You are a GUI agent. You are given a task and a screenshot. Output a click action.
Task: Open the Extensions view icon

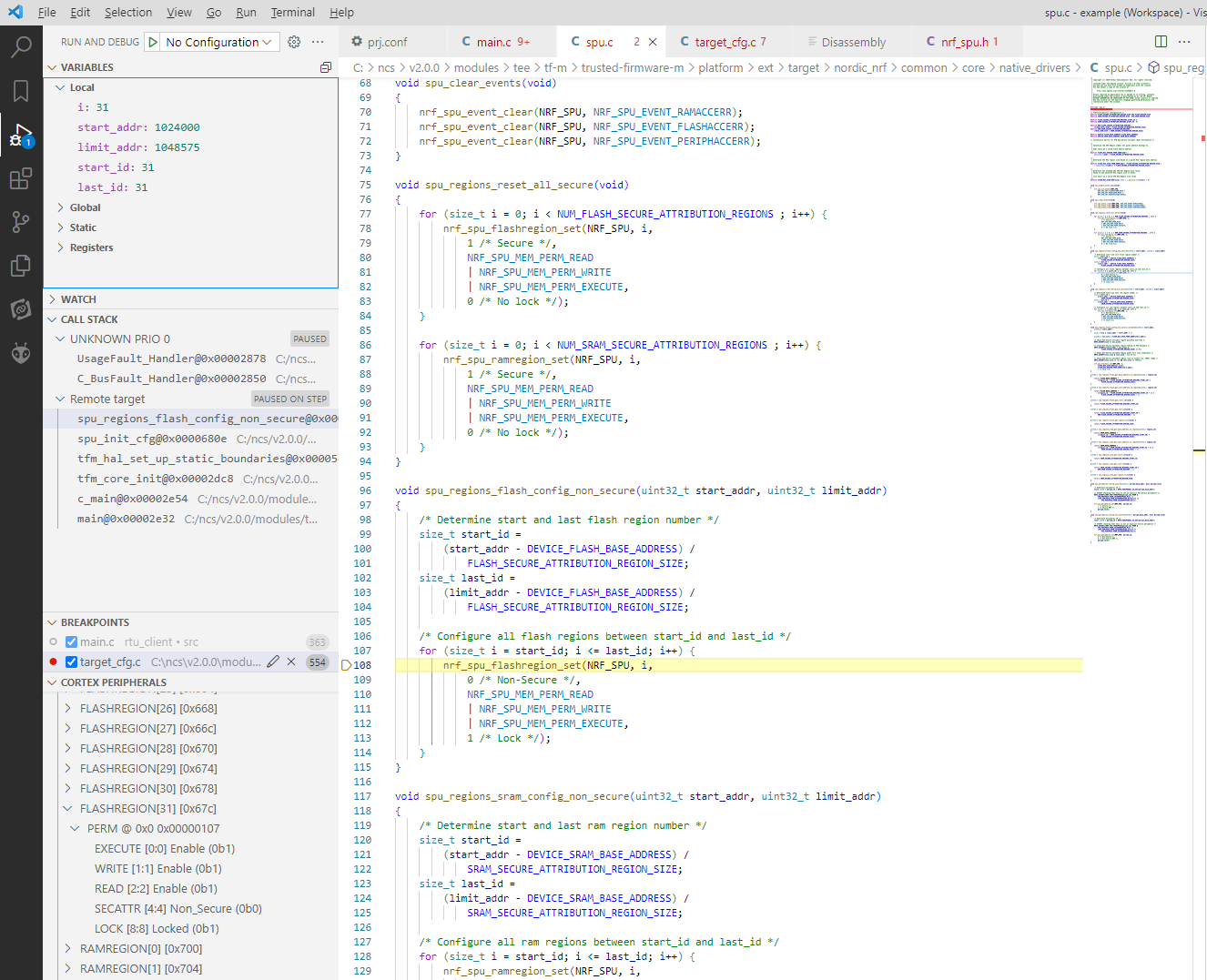tap(21, 178)
